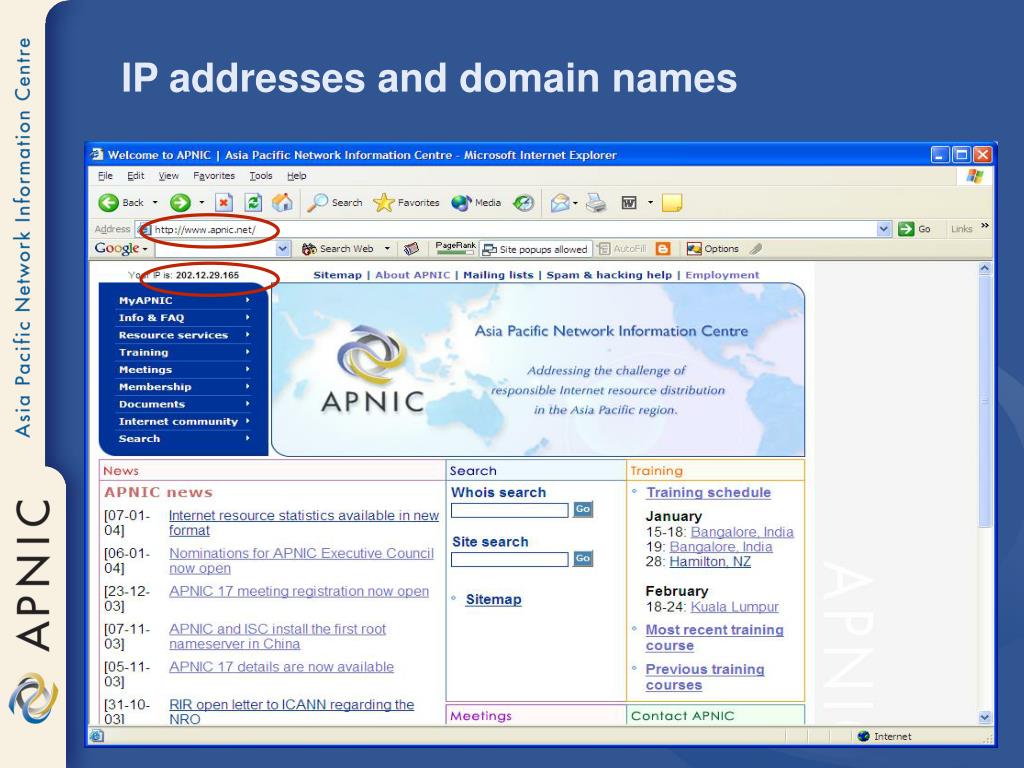Click the Windows flag logo
The width and height of the screenshot is (1024, 768).
975,176
